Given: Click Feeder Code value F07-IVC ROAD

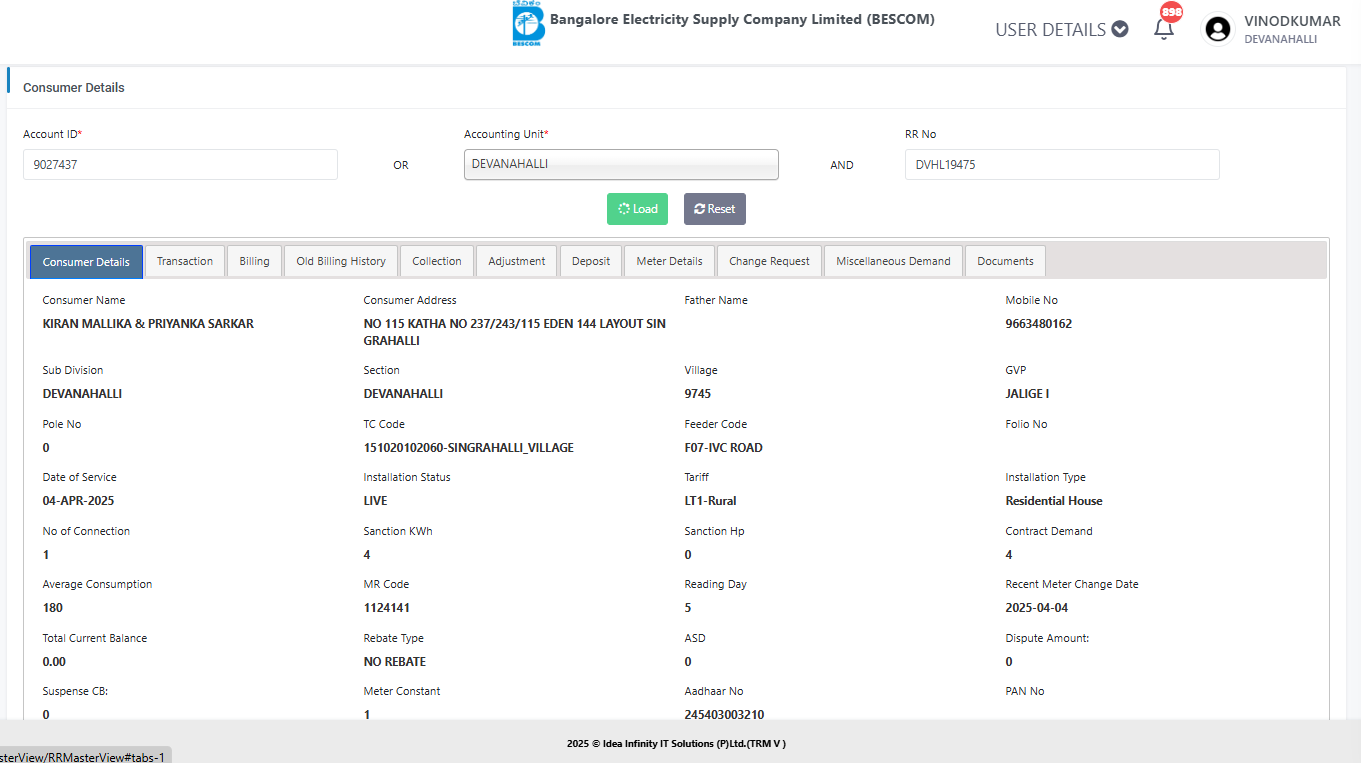Looking at the screenshot, I should click(x=724, y=448).
